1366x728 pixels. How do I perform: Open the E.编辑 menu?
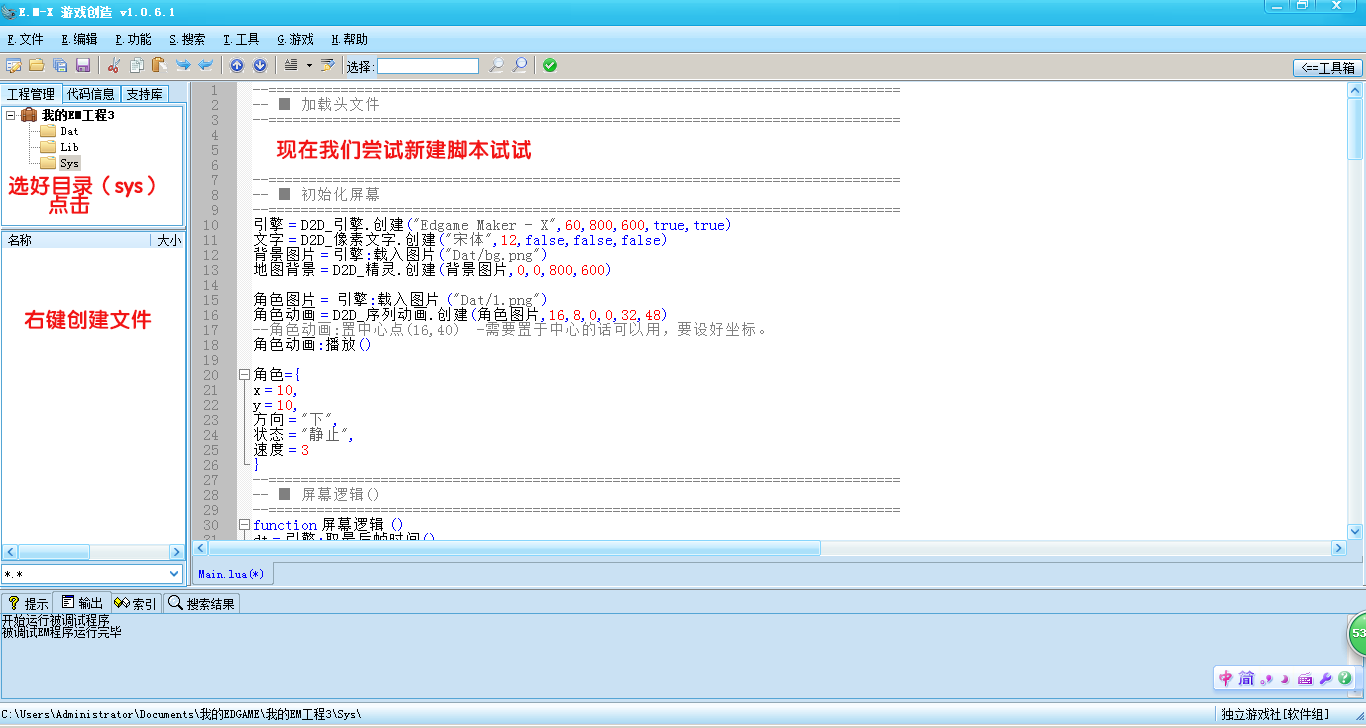80,40
